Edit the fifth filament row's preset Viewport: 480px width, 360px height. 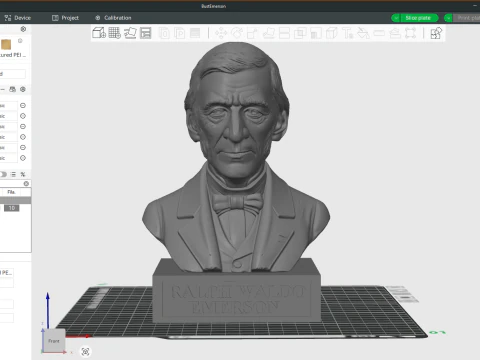click(23, 147)
